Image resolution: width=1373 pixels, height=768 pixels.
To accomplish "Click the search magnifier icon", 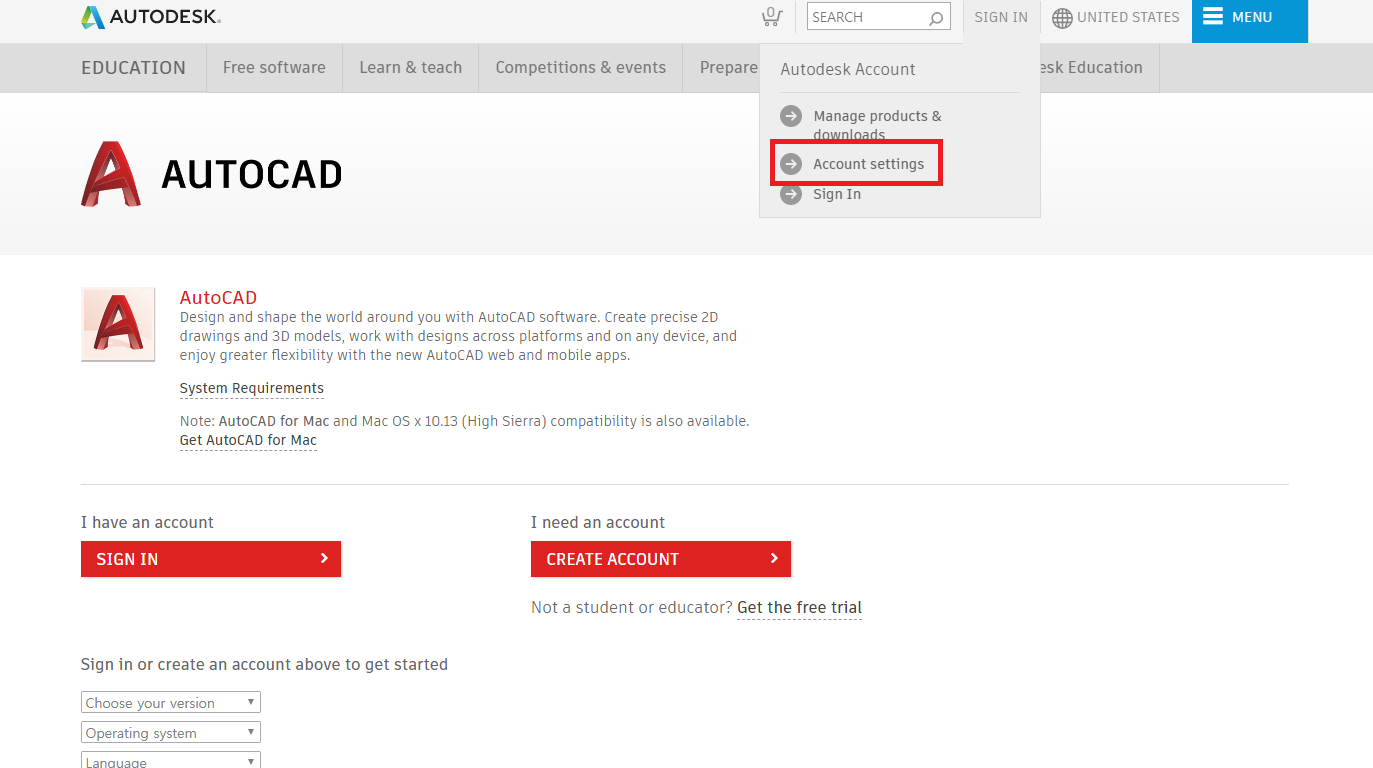I will point(936,18).
